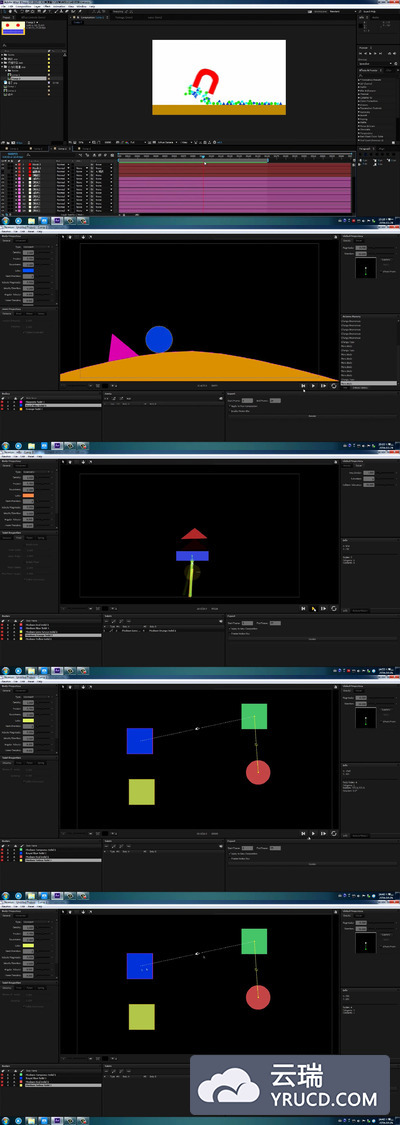Click Render button in the blue circle scene

coord(312,416)
